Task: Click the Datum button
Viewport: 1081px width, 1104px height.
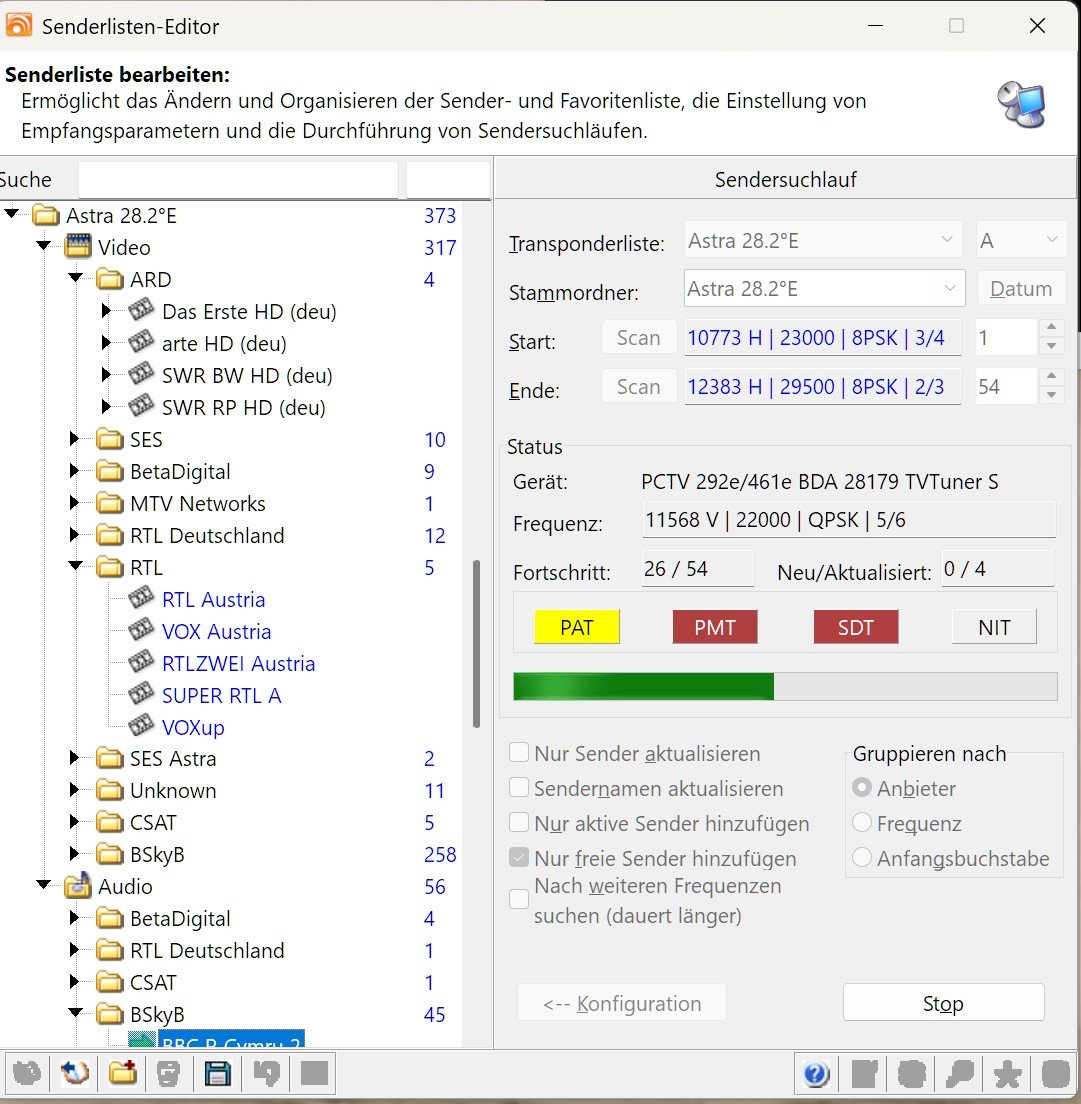Action: 1020,289
